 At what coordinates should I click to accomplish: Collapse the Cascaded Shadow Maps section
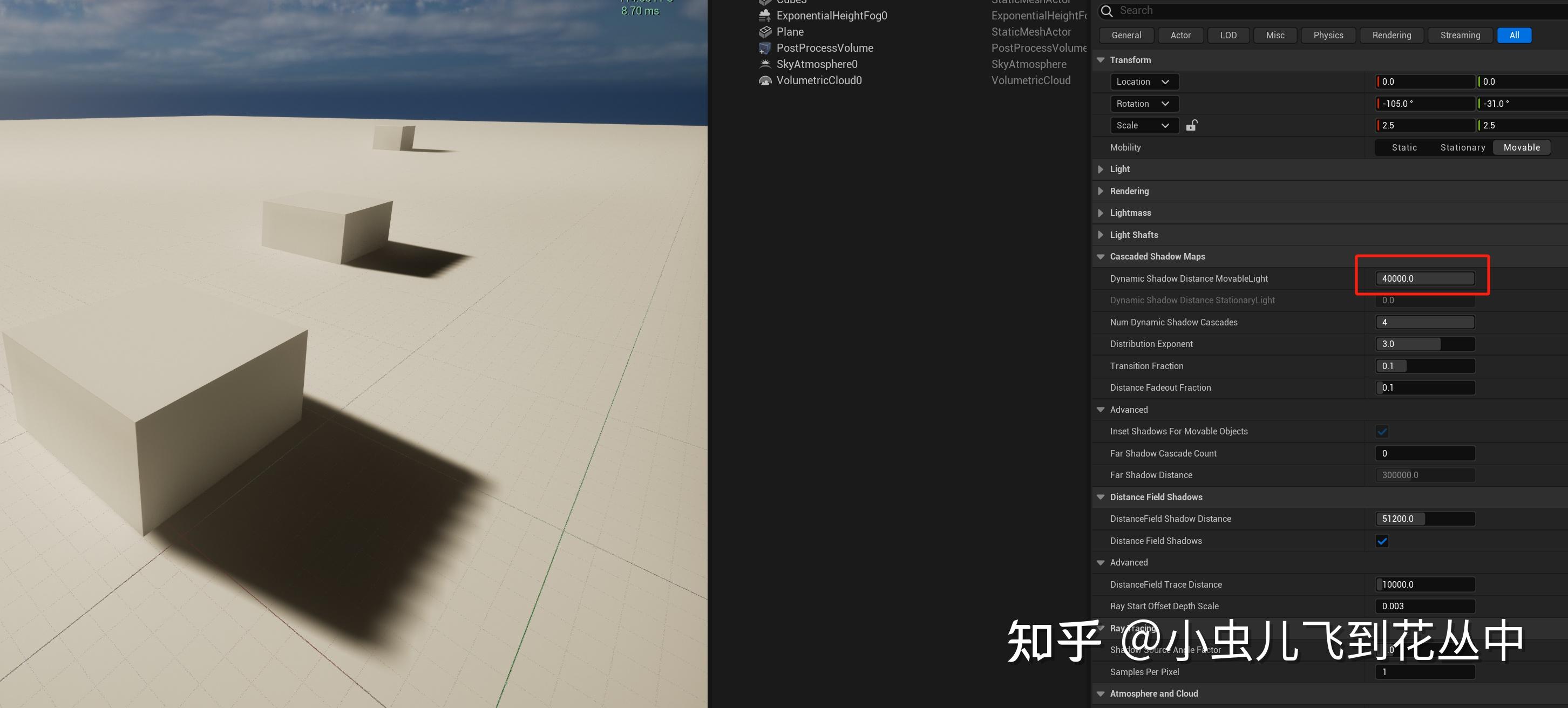click(1101, 256)
